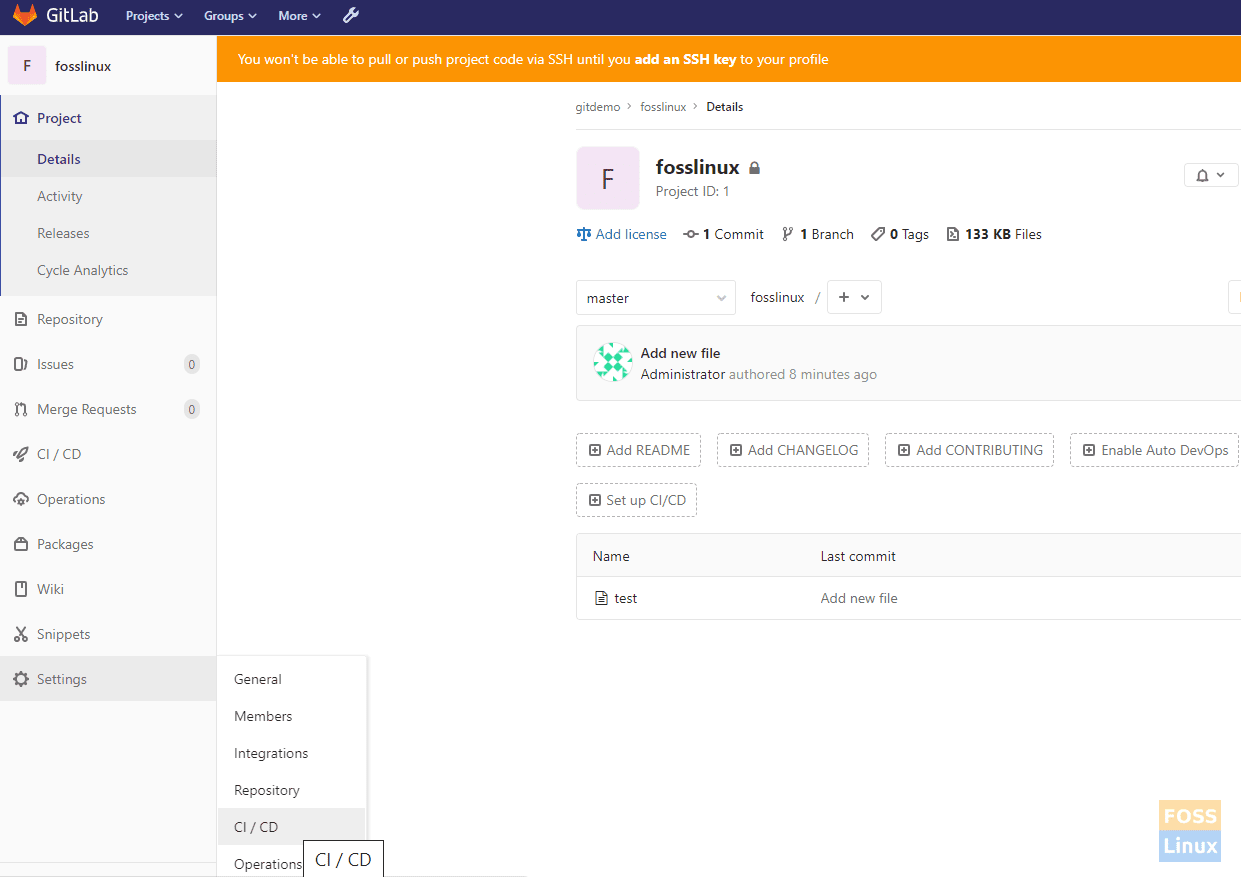Click the Last commit column header
1241x877 pixels.
(858, 556)
